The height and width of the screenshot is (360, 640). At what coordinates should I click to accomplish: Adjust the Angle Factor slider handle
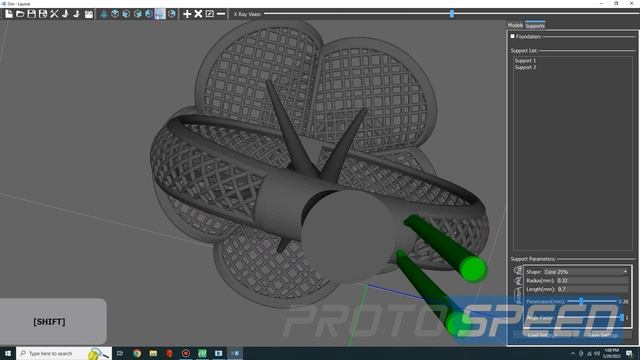point(622,317)
